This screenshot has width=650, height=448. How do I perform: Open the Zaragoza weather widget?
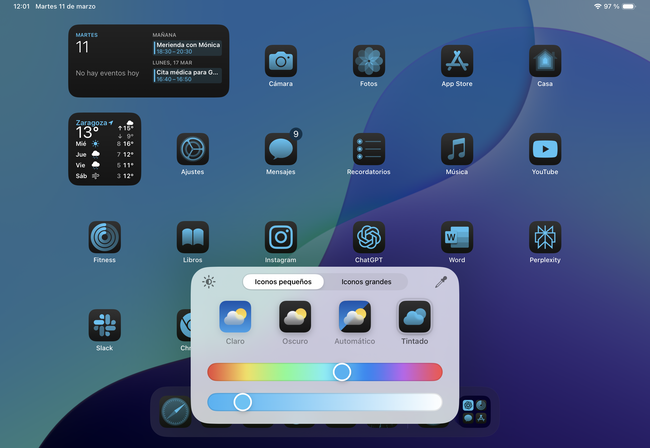click(104, 149)
